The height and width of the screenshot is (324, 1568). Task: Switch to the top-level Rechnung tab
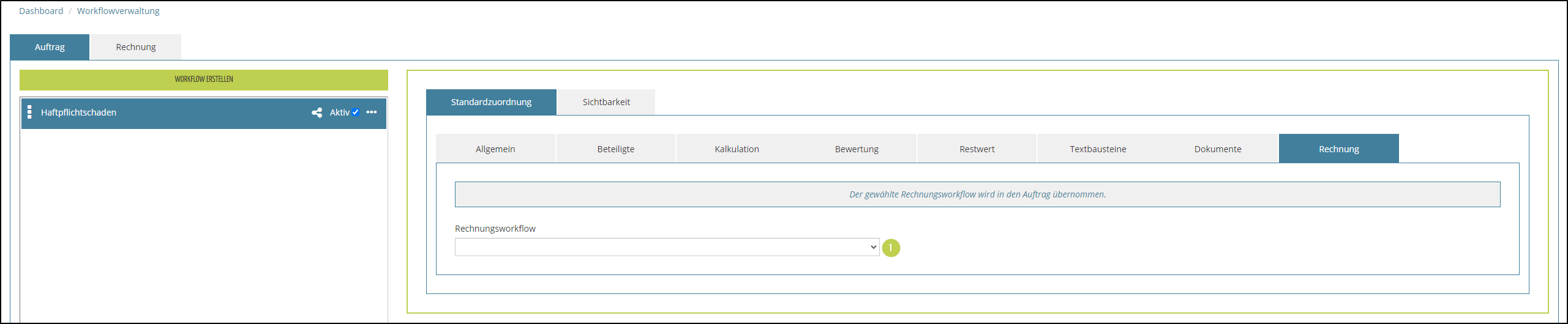click(x=136, y=47)
